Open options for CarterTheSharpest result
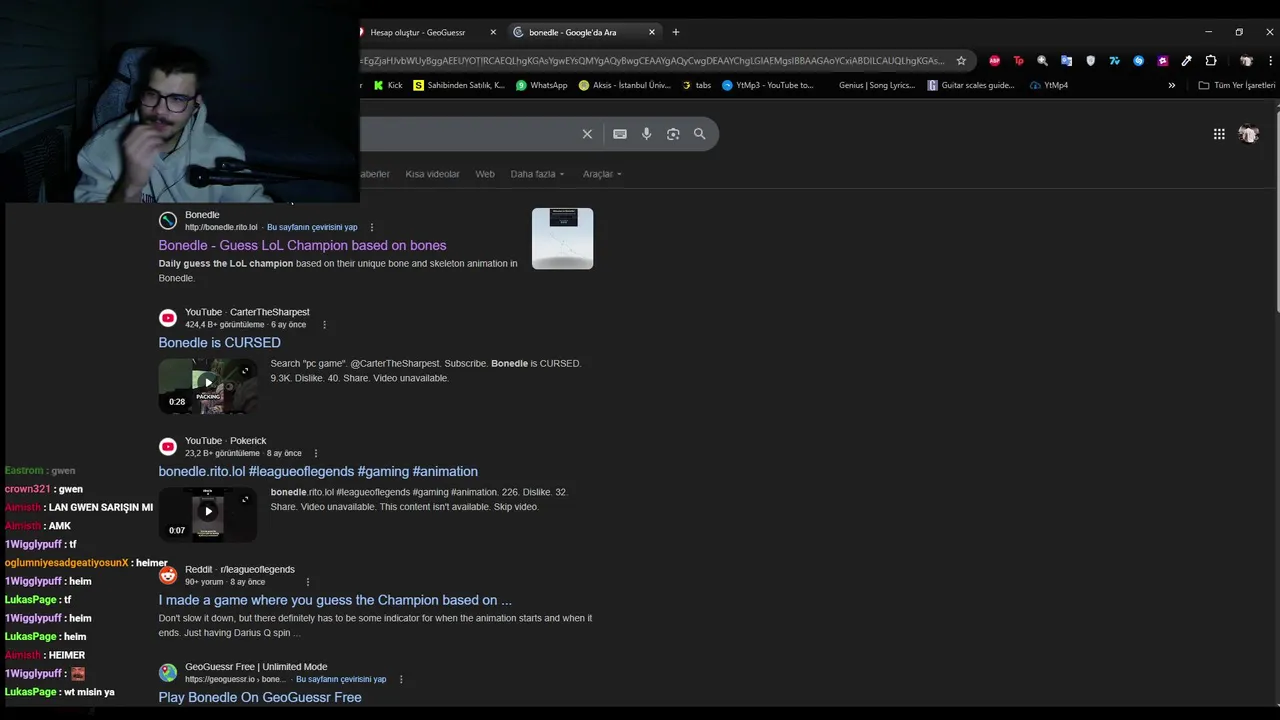This screenshot has height=720, width=1280. (324, 325)
